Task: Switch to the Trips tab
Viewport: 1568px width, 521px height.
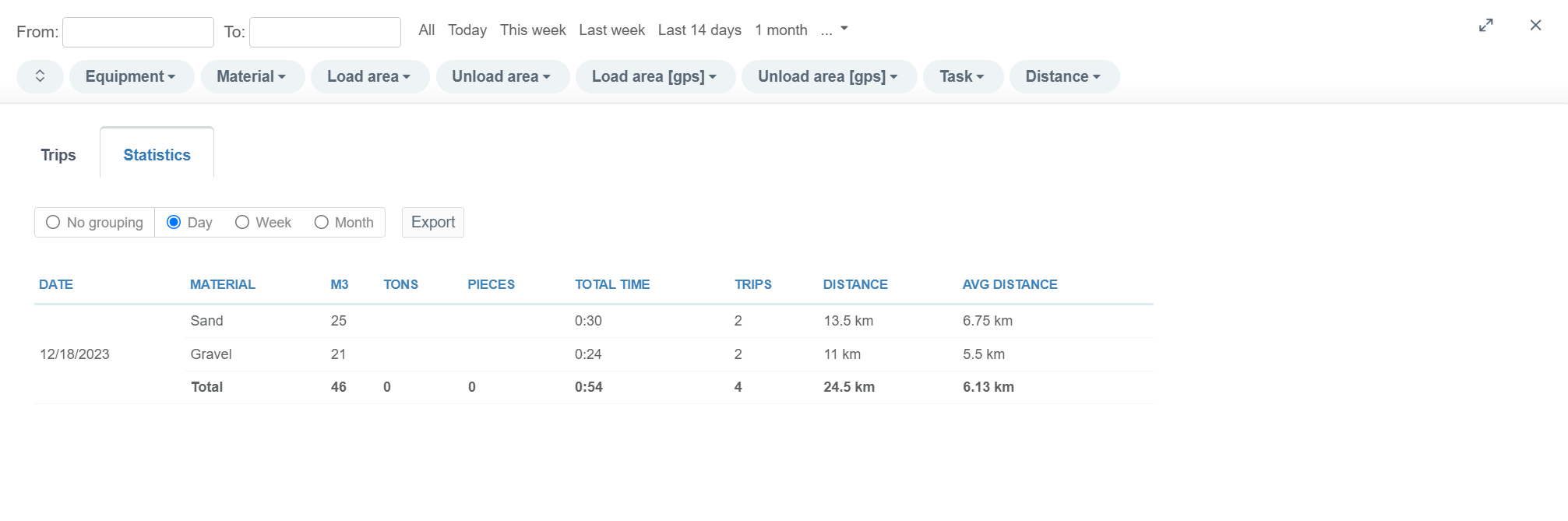Action: coord(58,155)
